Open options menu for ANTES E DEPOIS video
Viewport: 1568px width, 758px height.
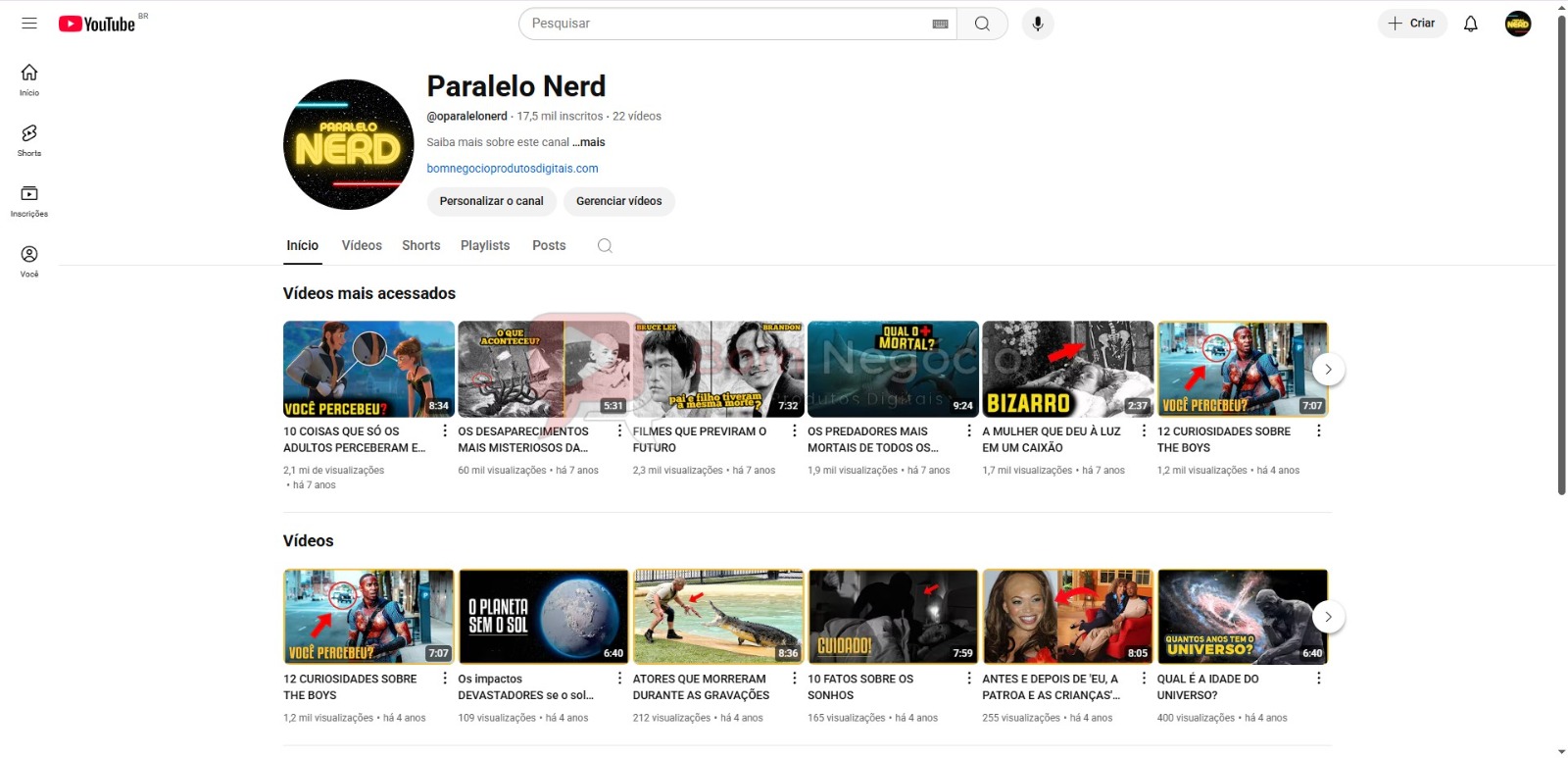tap(1144, 678)
